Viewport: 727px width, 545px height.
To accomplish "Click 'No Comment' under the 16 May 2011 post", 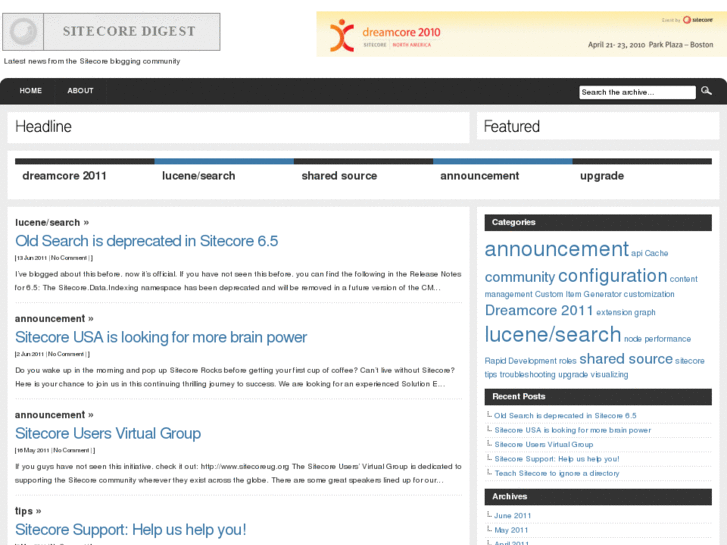I will pos(71,450).
